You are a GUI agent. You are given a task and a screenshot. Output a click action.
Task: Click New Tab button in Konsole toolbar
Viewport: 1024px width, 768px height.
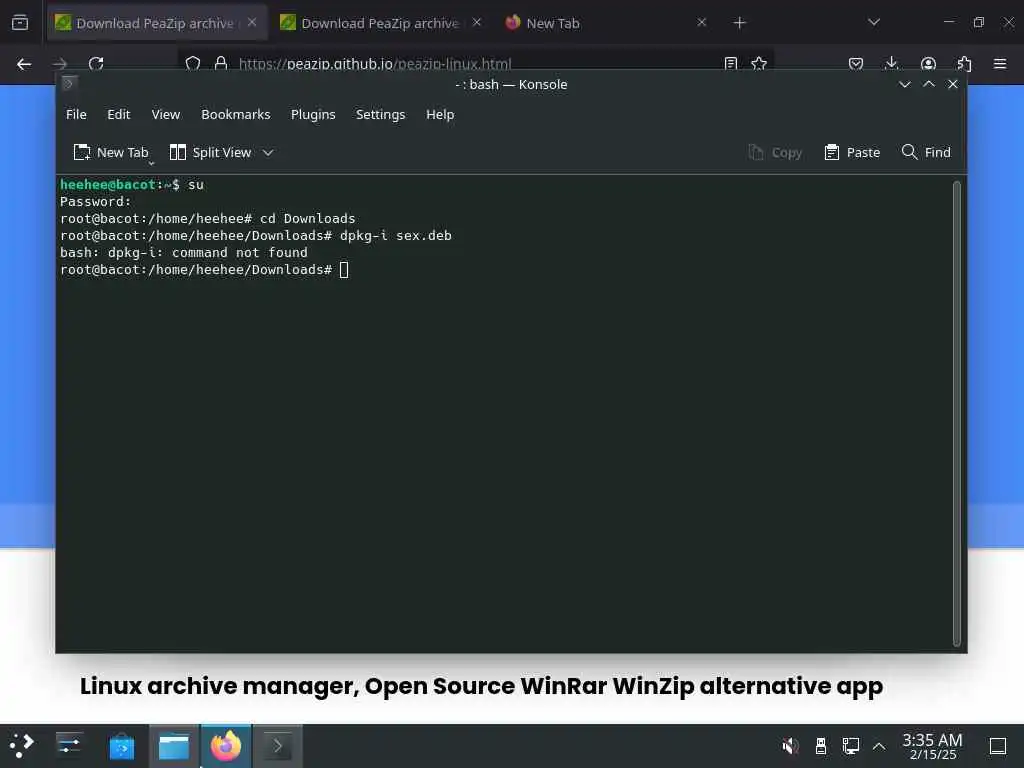(111, 152)
